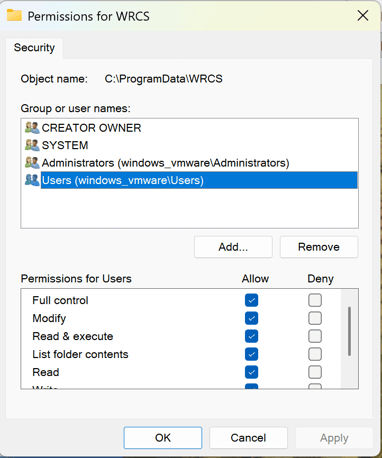
Task: Click the Administrators group icon
Action: 32,163
